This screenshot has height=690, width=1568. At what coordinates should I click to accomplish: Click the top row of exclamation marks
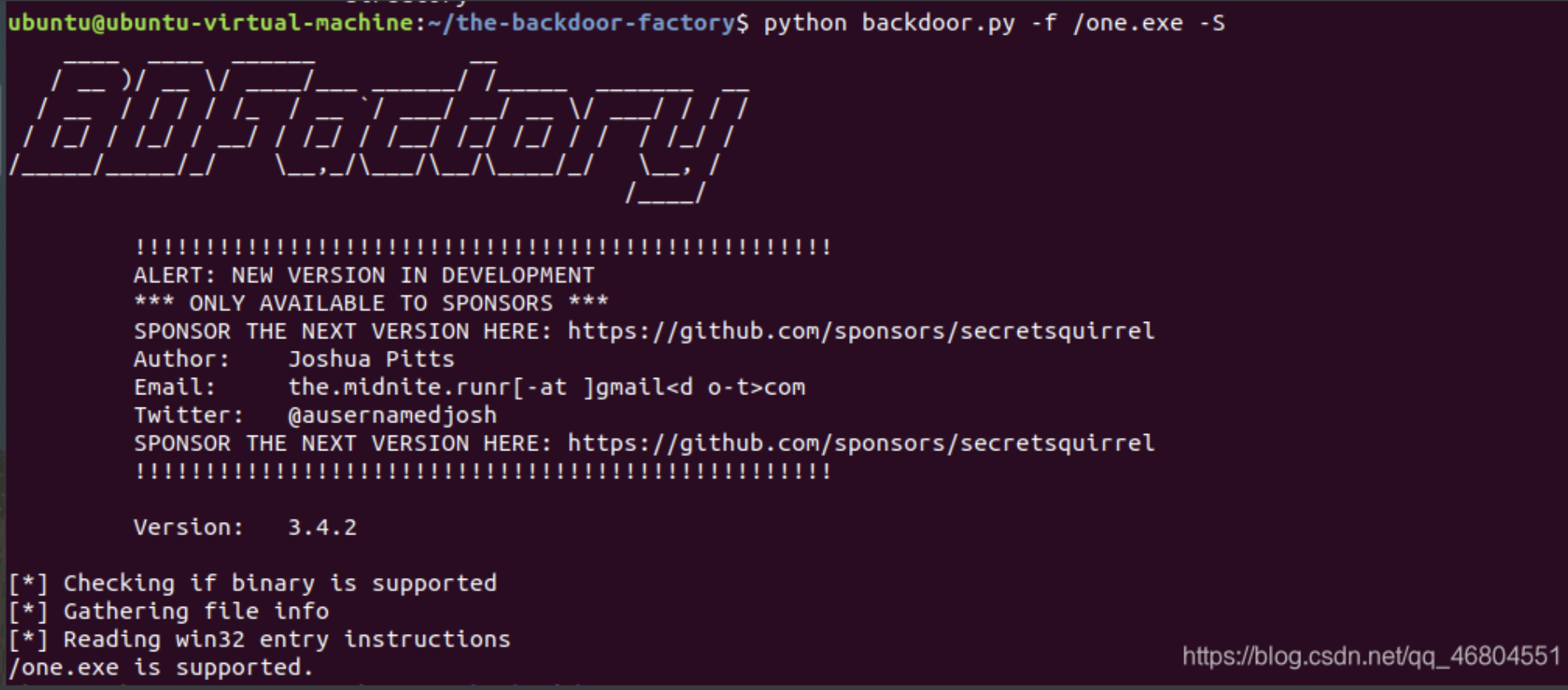click(483, 247)
